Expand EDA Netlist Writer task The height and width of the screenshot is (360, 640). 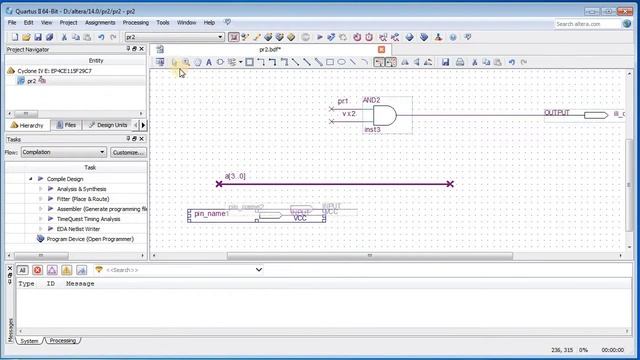pos(40,229)
